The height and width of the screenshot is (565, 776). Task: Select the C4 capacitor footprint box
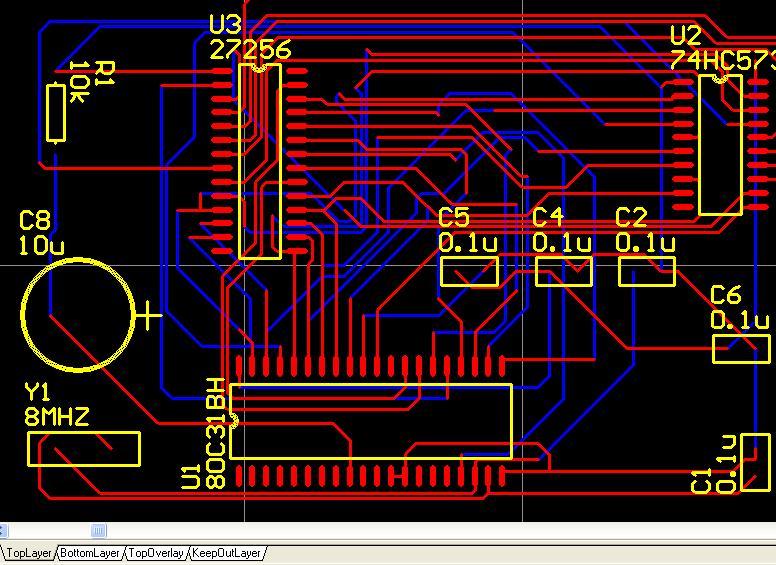564,272
